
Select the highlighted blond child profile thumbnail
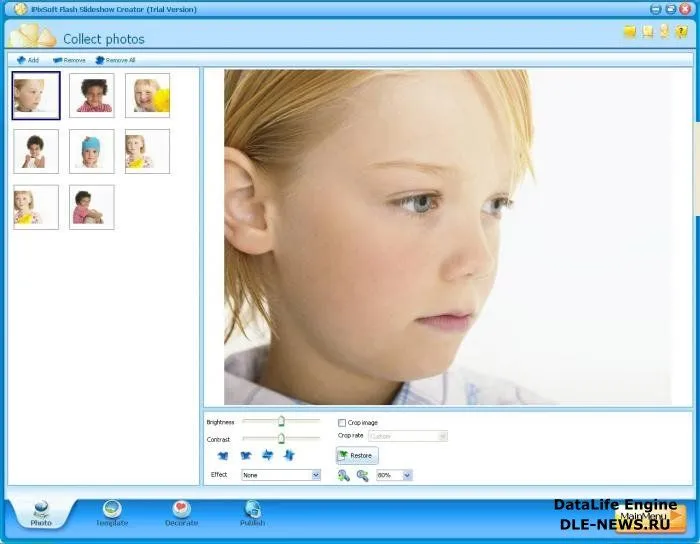[36, 96]
